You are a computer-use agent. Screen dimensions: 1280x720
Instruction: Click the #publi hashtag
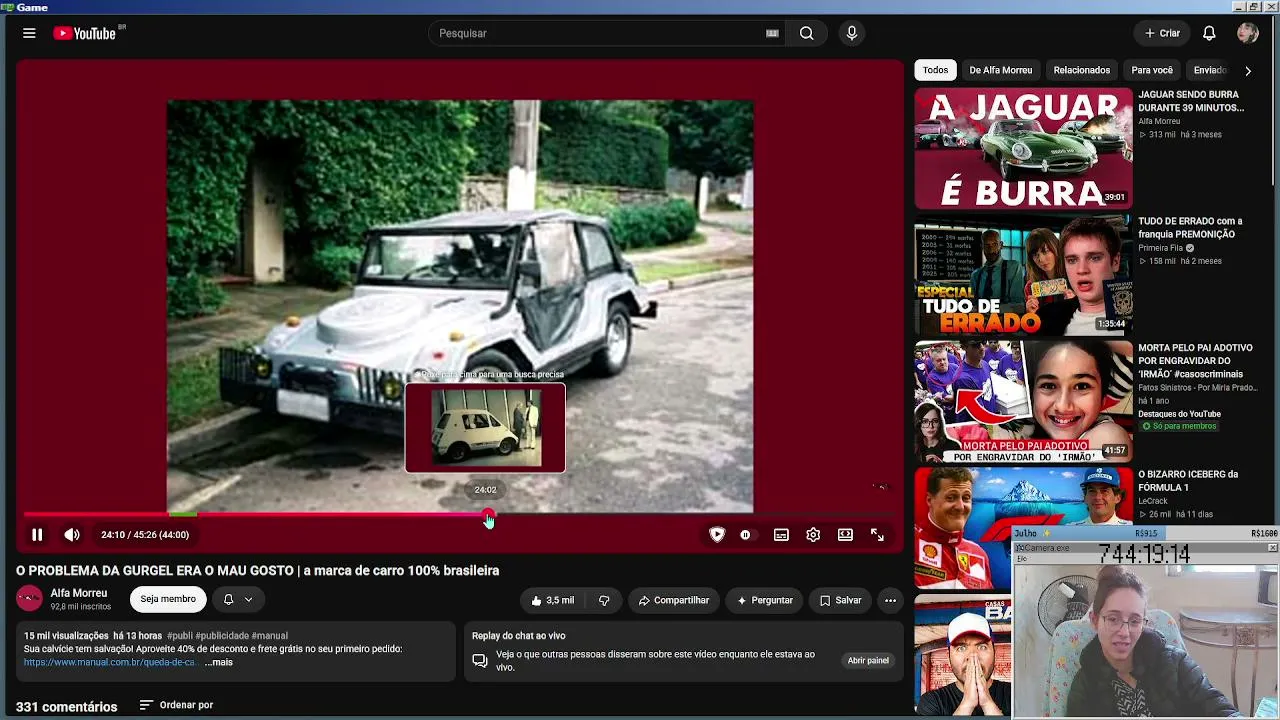pos(179,636)
